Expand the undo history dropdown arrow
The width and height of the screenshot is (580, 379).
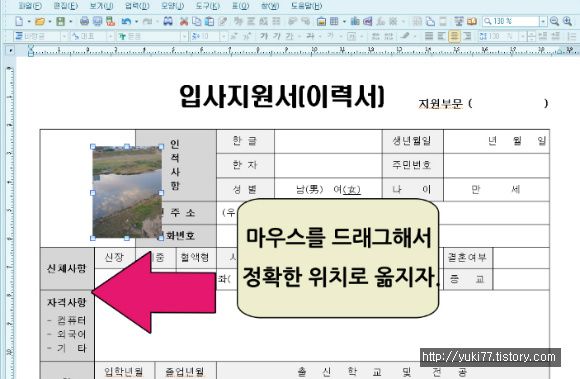(x=136, y=21)
